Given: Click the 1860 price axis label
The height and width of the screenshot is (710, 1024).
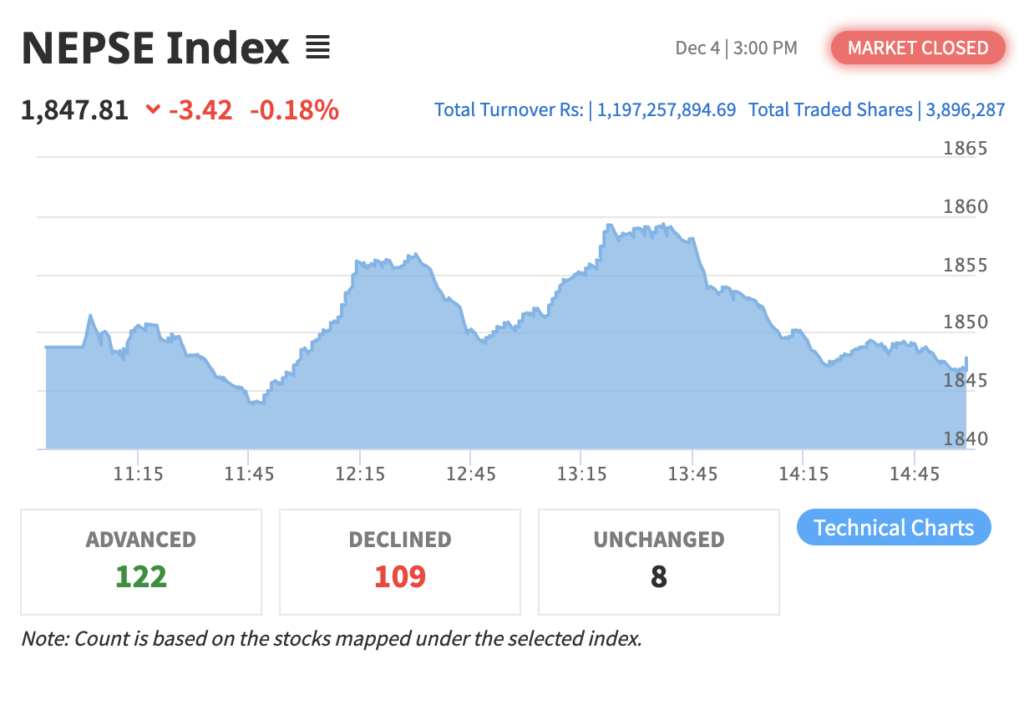Looking at the screenshot, I should 965,207.
